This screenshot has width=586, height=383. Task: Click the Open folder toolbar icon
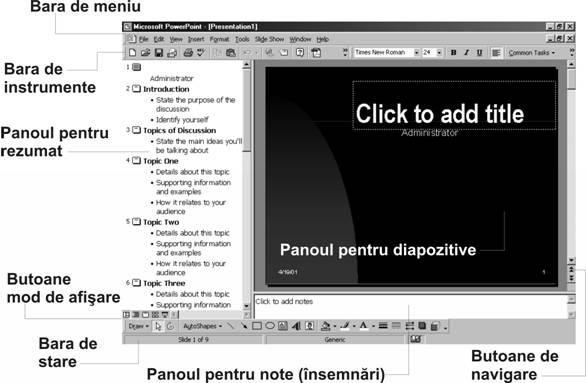click(145, 53)
